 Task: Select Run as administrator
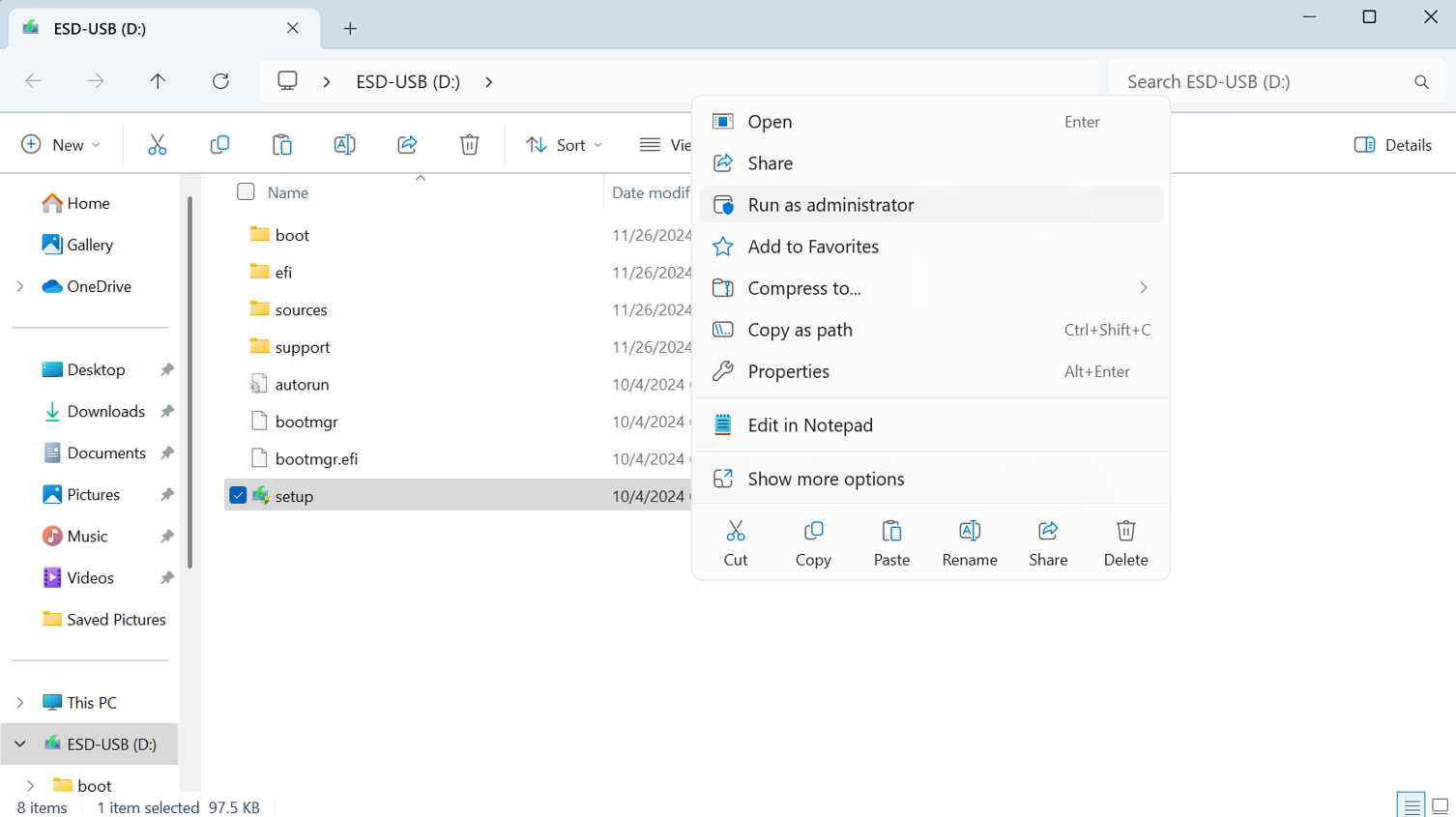[830, 205]
